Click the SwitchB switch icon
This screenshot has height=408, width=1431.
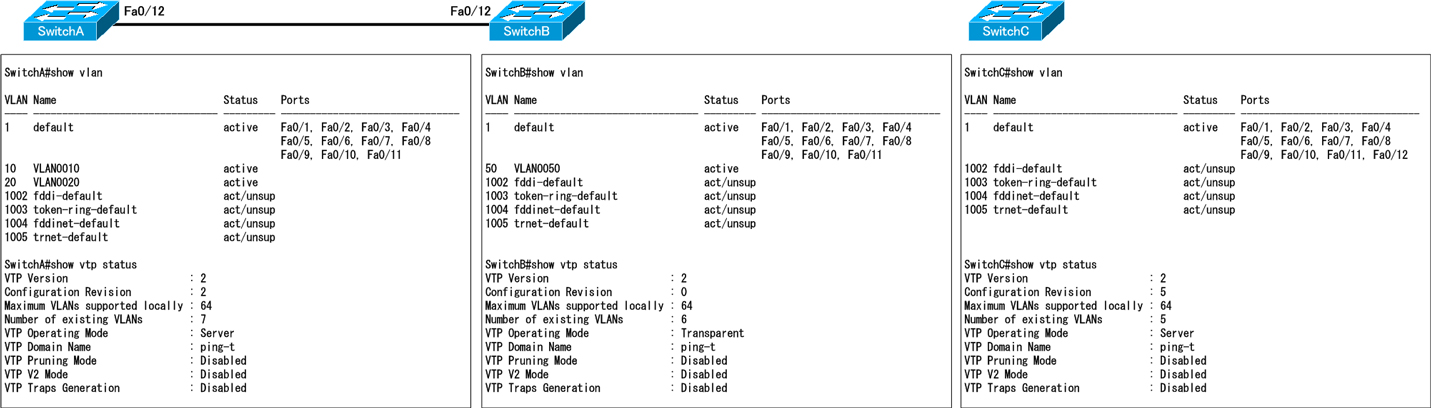[x=534, y=20]
